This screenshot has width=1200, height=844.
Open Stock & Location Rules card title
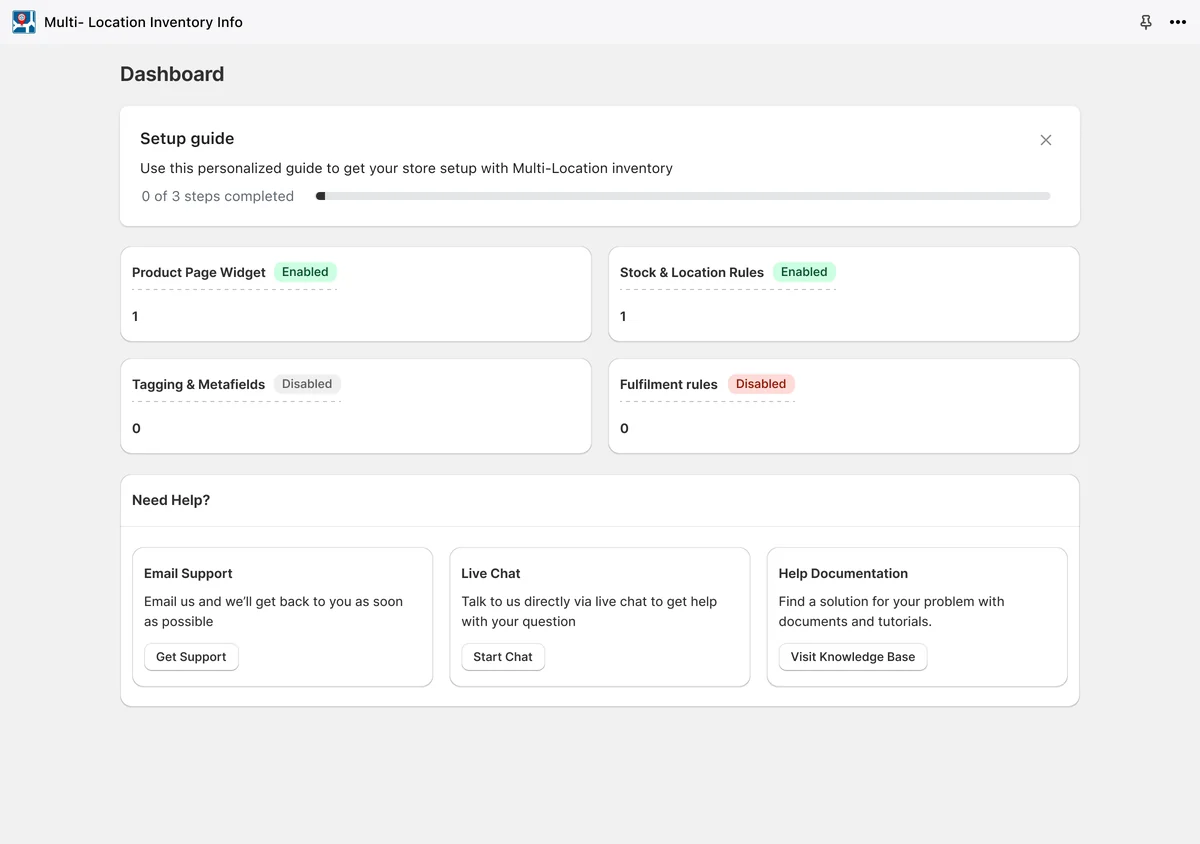(x=692, y=272)
